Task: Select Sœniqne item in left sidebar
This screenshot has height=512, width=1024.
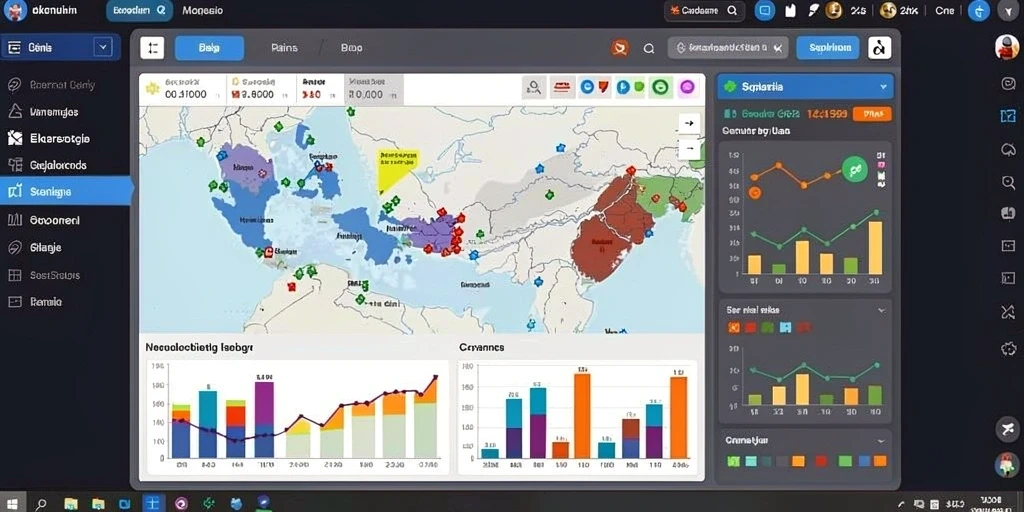Action: [x=65, y=192]
